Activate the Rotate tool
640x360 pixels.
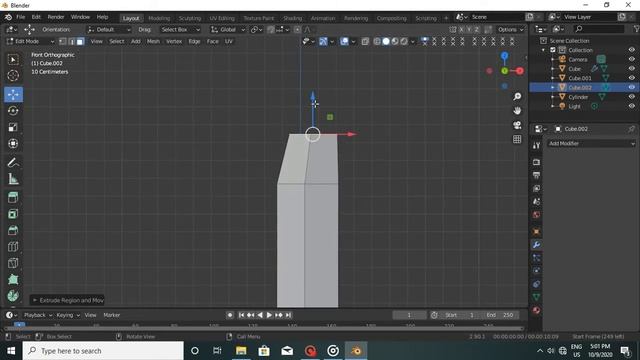tap(13, 111)
